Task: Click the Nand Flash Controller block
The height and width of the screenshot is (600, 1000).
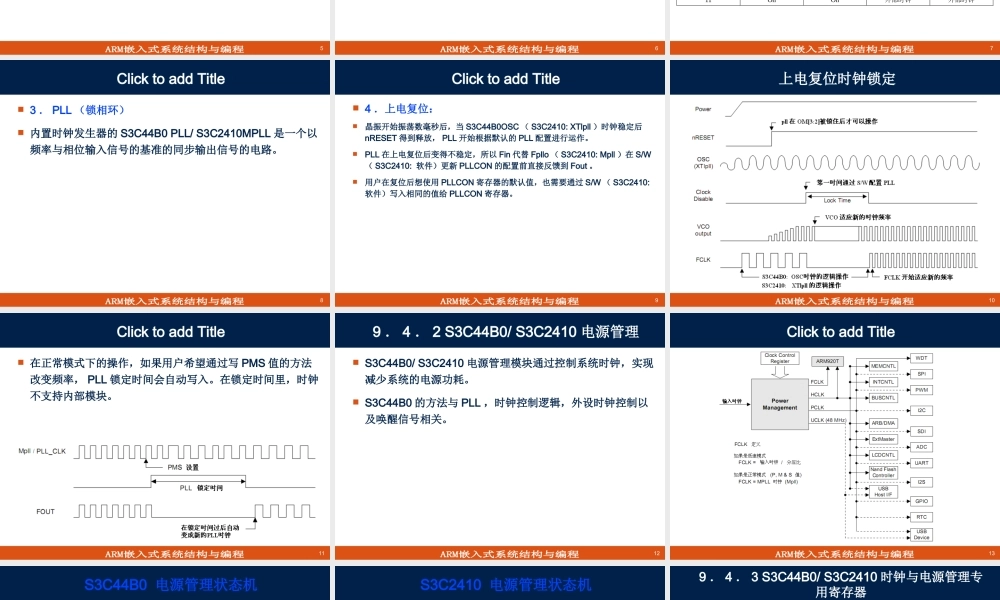Action: (x=884, y=472)
